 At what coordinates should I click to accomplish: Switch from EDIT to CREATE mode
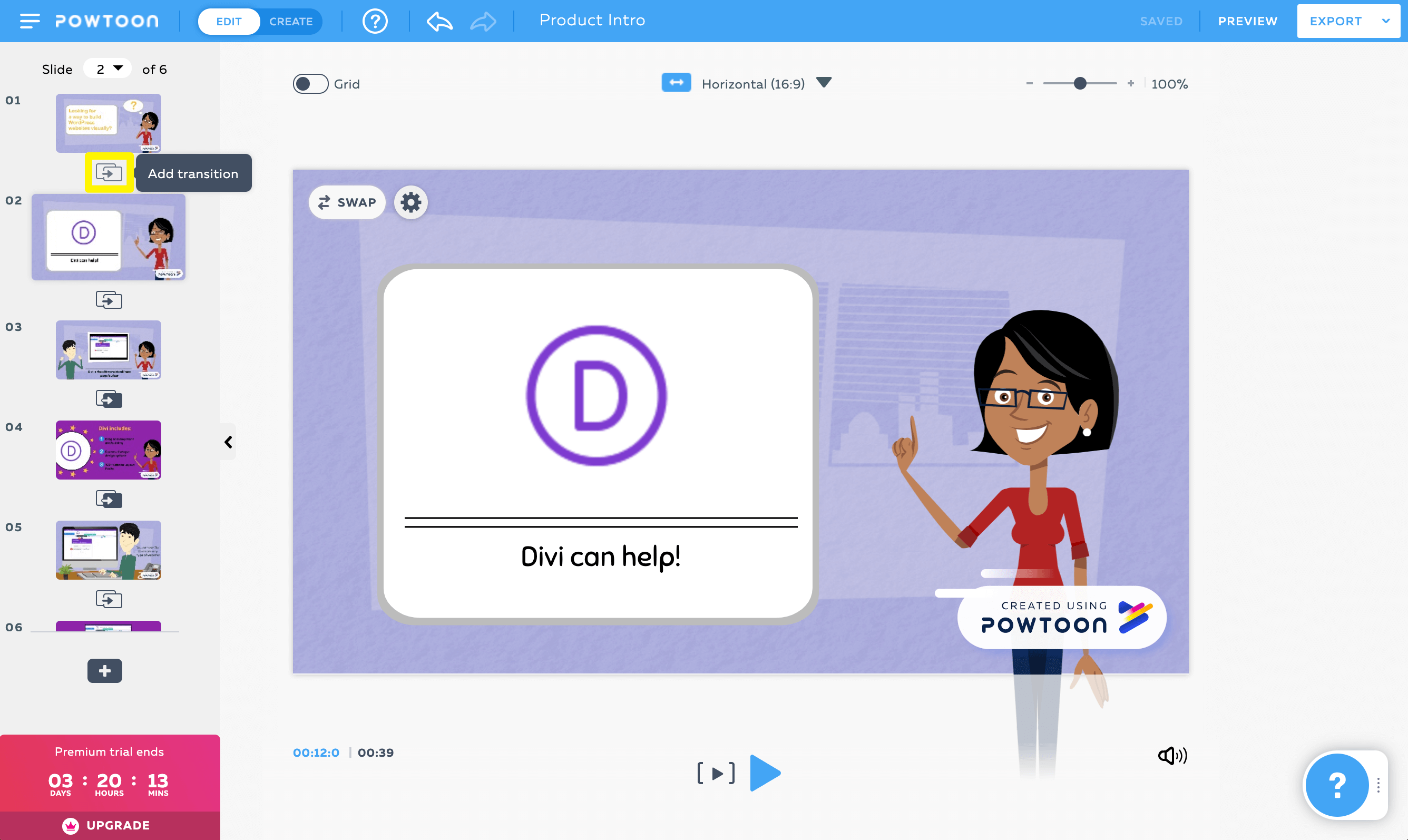[291, 21]
